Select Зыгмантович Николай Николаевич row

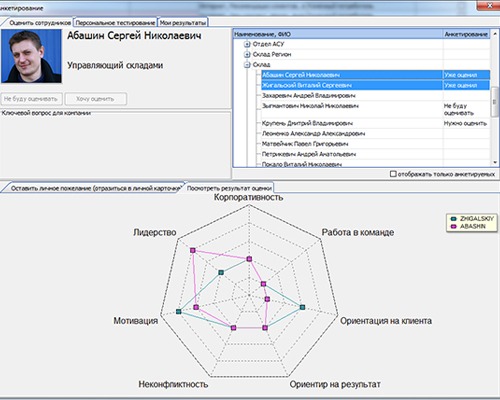376,109
